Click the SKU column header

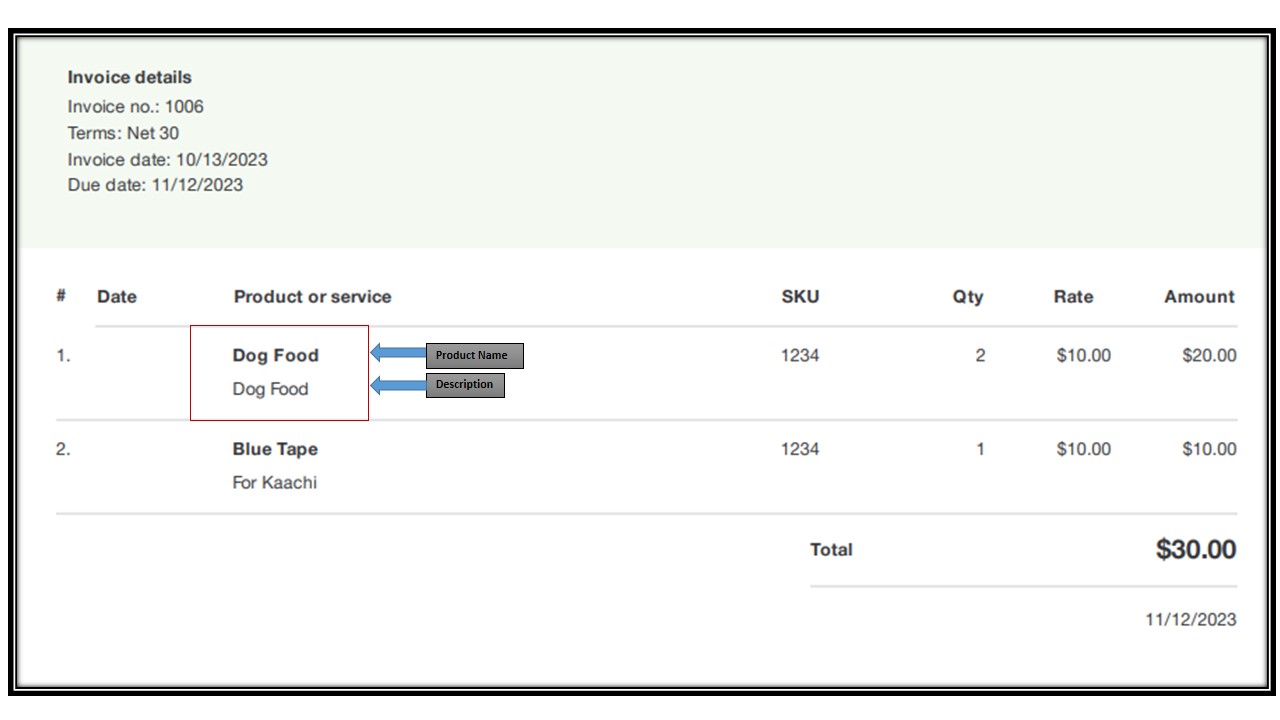800,296
